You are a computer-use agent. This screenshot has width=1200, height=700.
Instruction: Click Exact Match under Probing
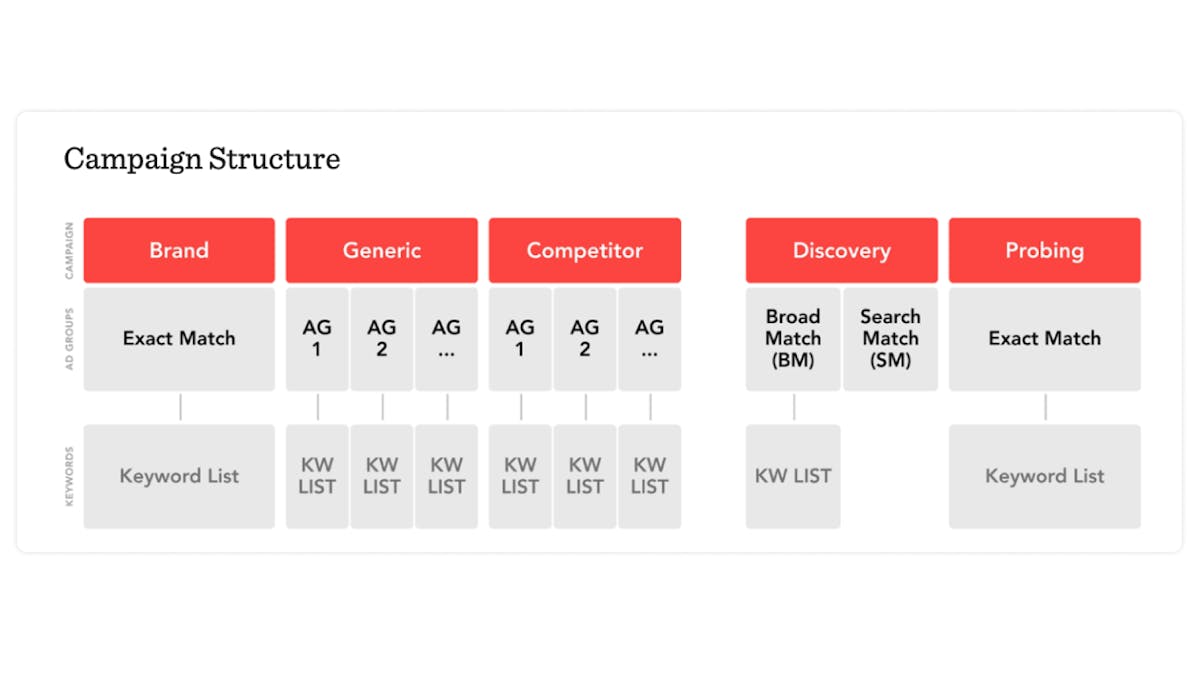click(1044, 339)
